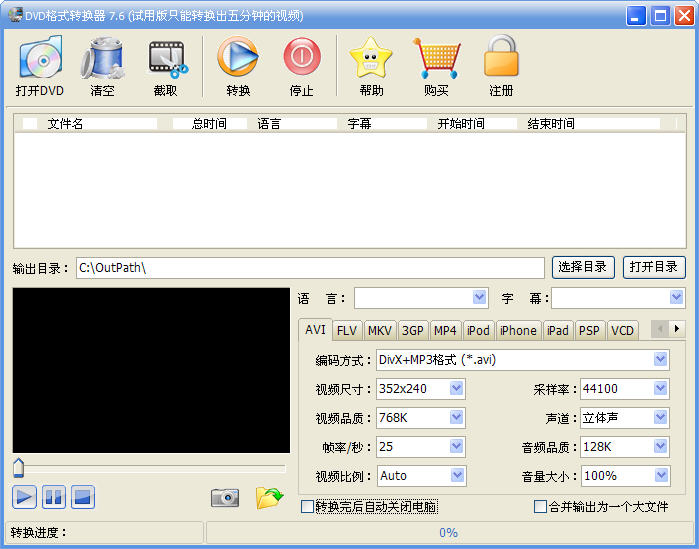This screenshot has height=549, width=699.
Task: Open the 注册 padlock icon
Action: pyautogui.click(x=501, y=56)
